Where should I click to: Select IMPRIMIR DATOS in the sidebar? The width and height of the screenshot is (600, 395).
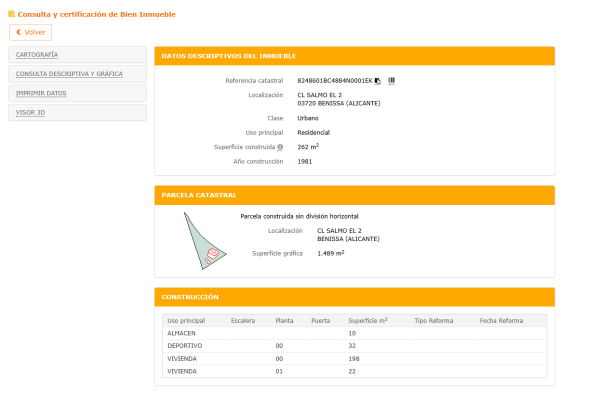tap(77, 93)
